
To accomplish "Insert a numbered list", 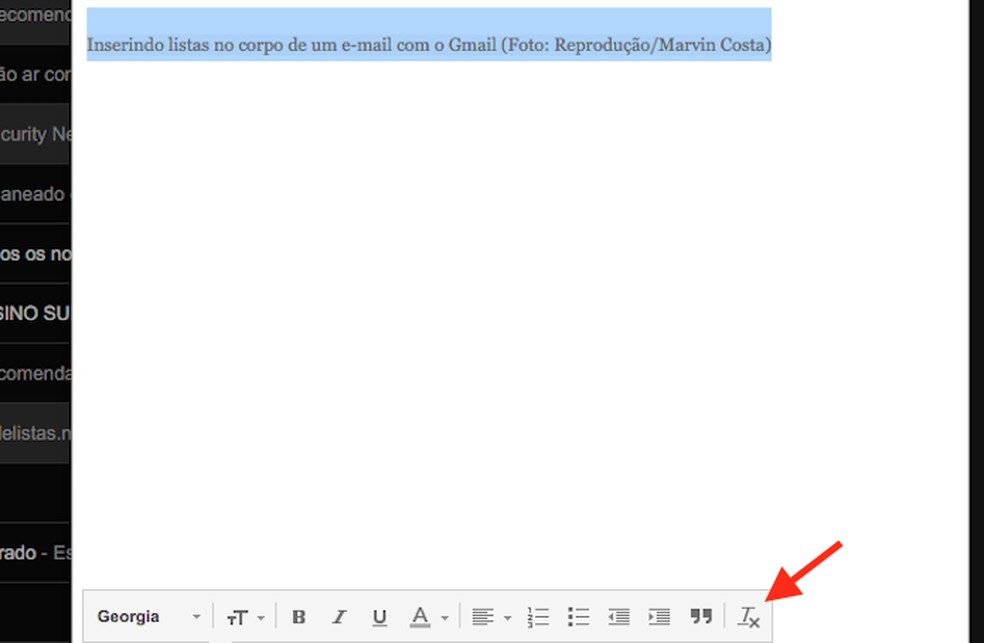I will click(538, 617).
